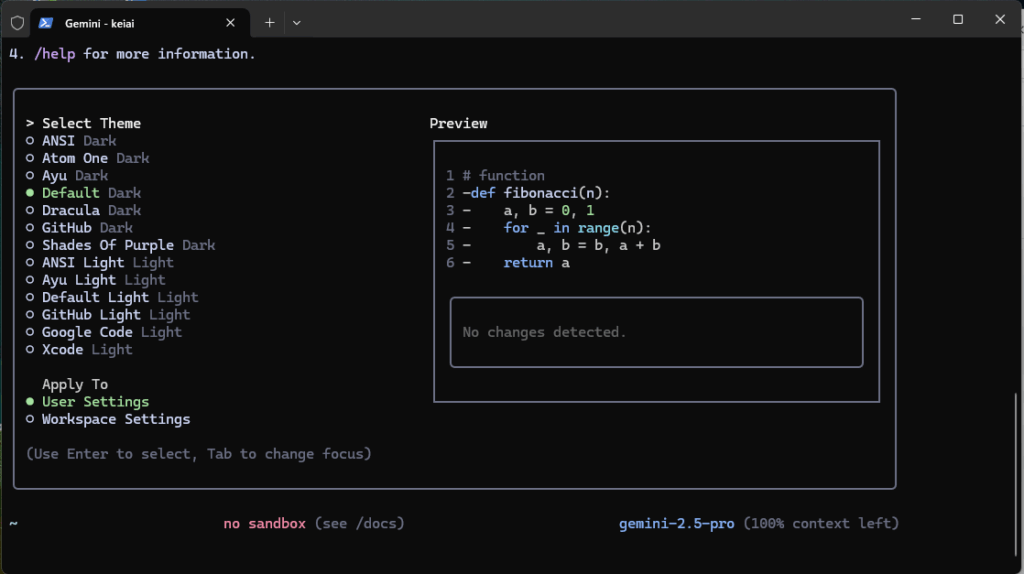Apply theme to Workspace Settings
1024x574 pixels.
click(x=108, y=420)
